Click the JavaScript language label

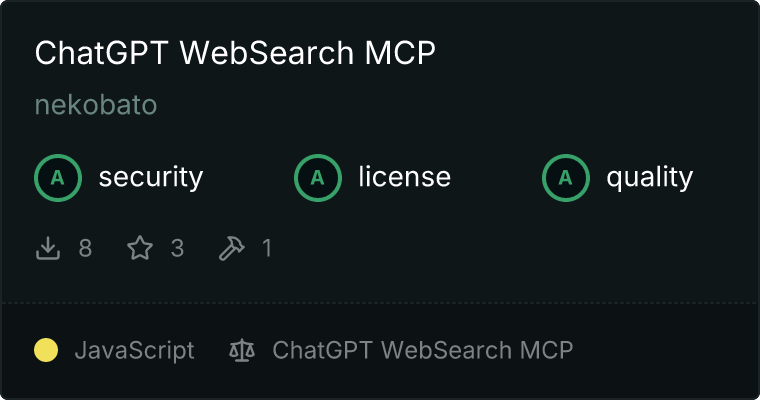pos(134,351)
